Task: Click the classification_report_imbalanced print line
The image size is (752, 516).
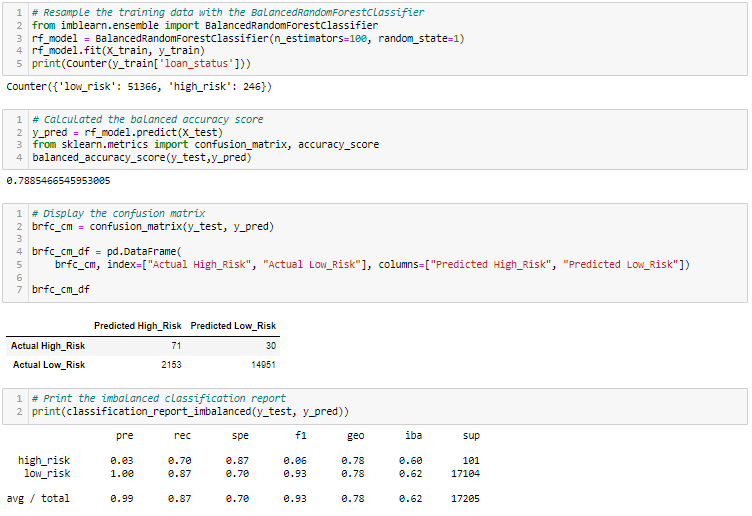Action: coord(190,411)
